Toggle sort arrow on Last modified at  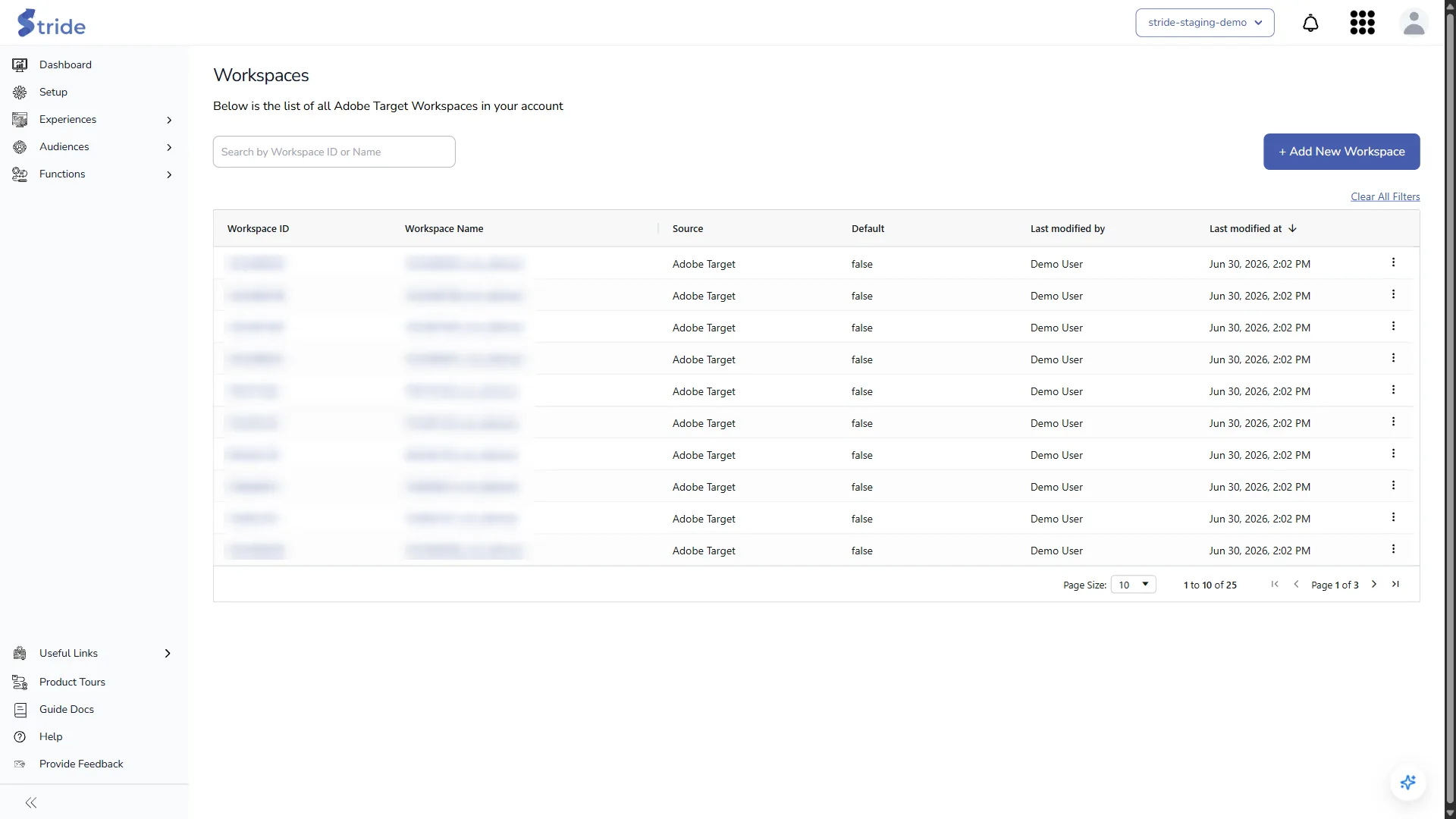pyautogui.click(x=1292, y=228)
